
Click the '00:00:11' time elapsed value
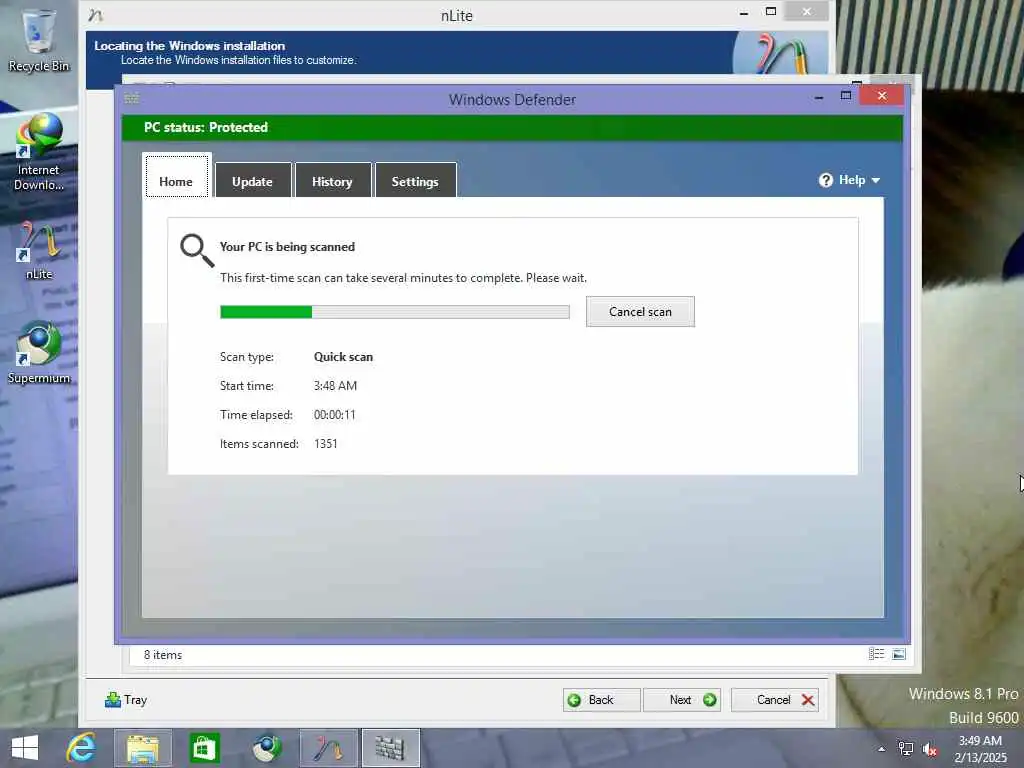tap(334, 415)
